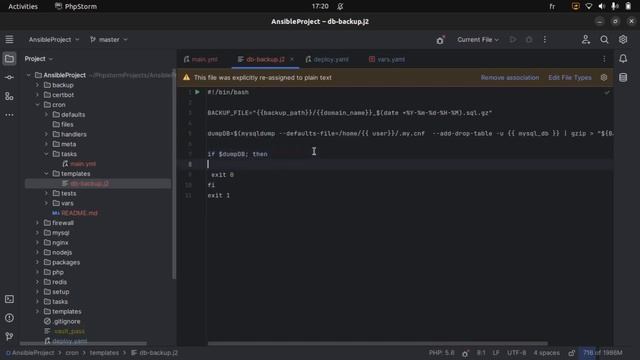Open Project view mode dropdown
This screenshot has width=640, height=360.
[x=39, y=59]
